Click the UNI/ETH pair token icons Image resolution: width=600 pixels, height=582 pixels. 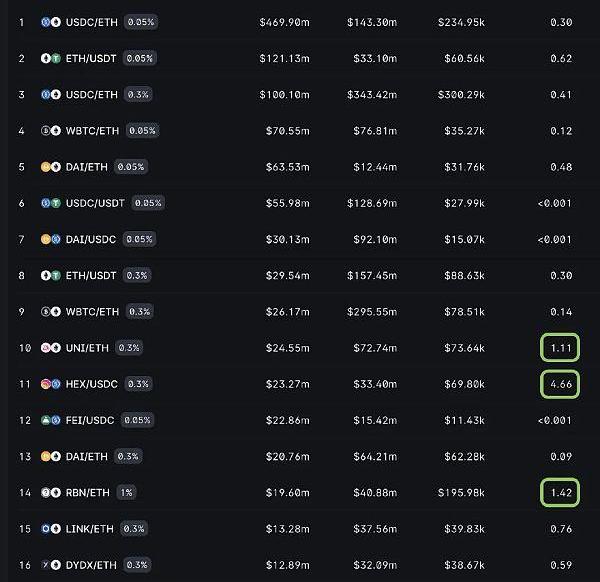pyautogui.click(x=49, y=347)
